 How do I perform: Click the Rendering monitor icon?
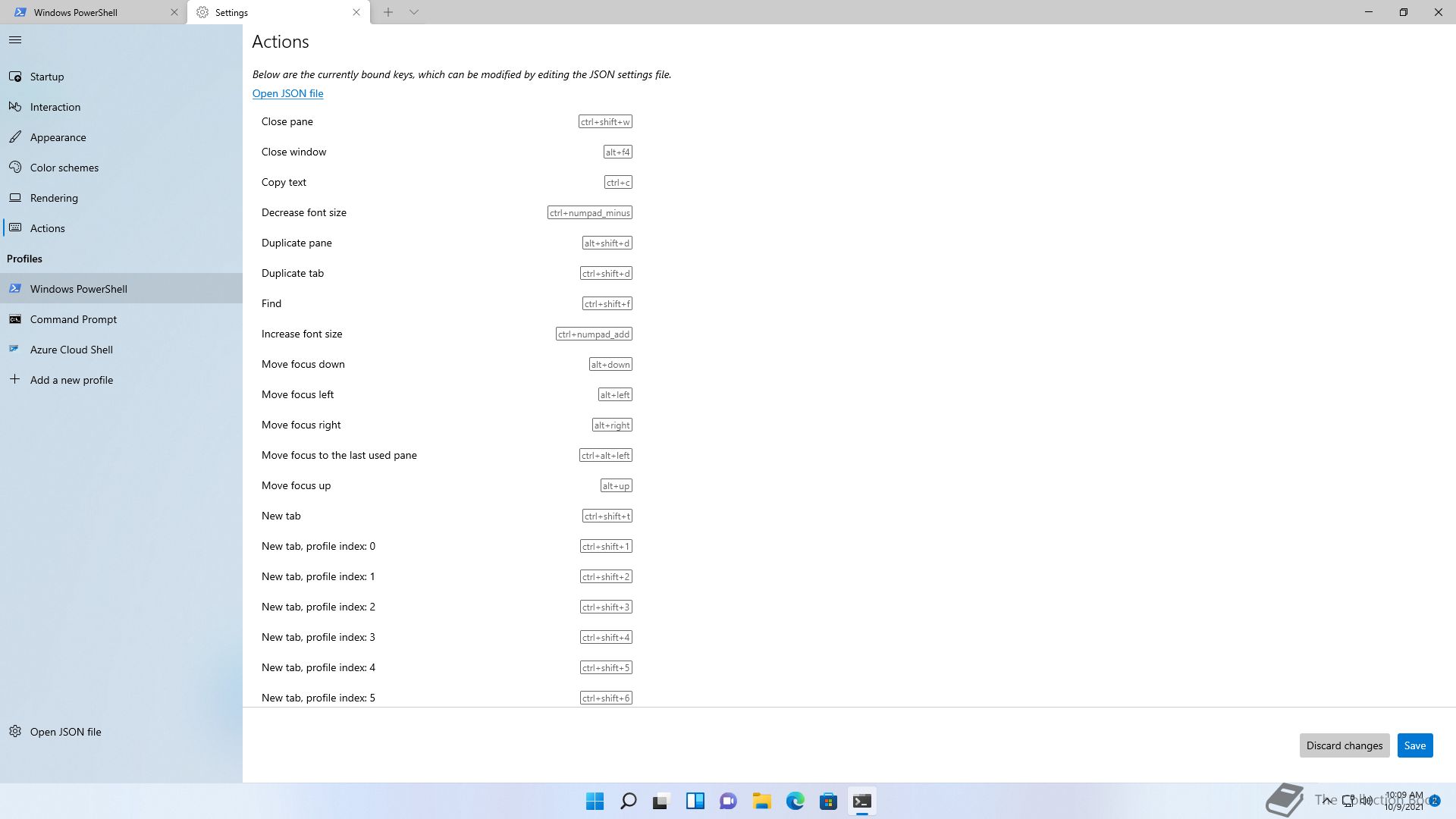click(x=15, y=198)
